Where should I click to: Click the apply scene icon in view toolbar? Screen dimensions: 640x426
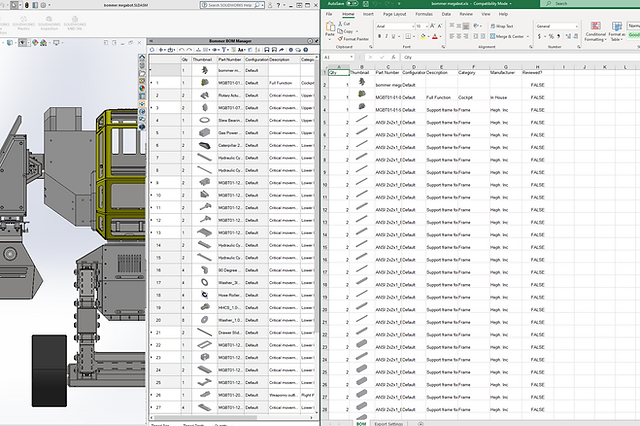[43, 42]
